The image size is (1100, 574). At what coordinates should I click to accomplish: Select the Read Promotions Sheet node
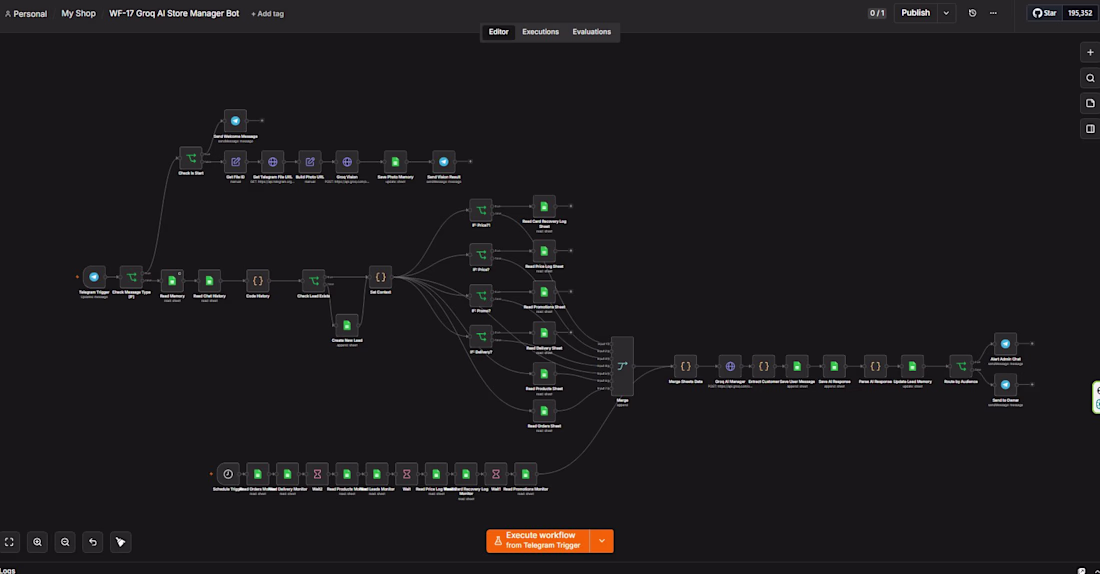(544, 292)
